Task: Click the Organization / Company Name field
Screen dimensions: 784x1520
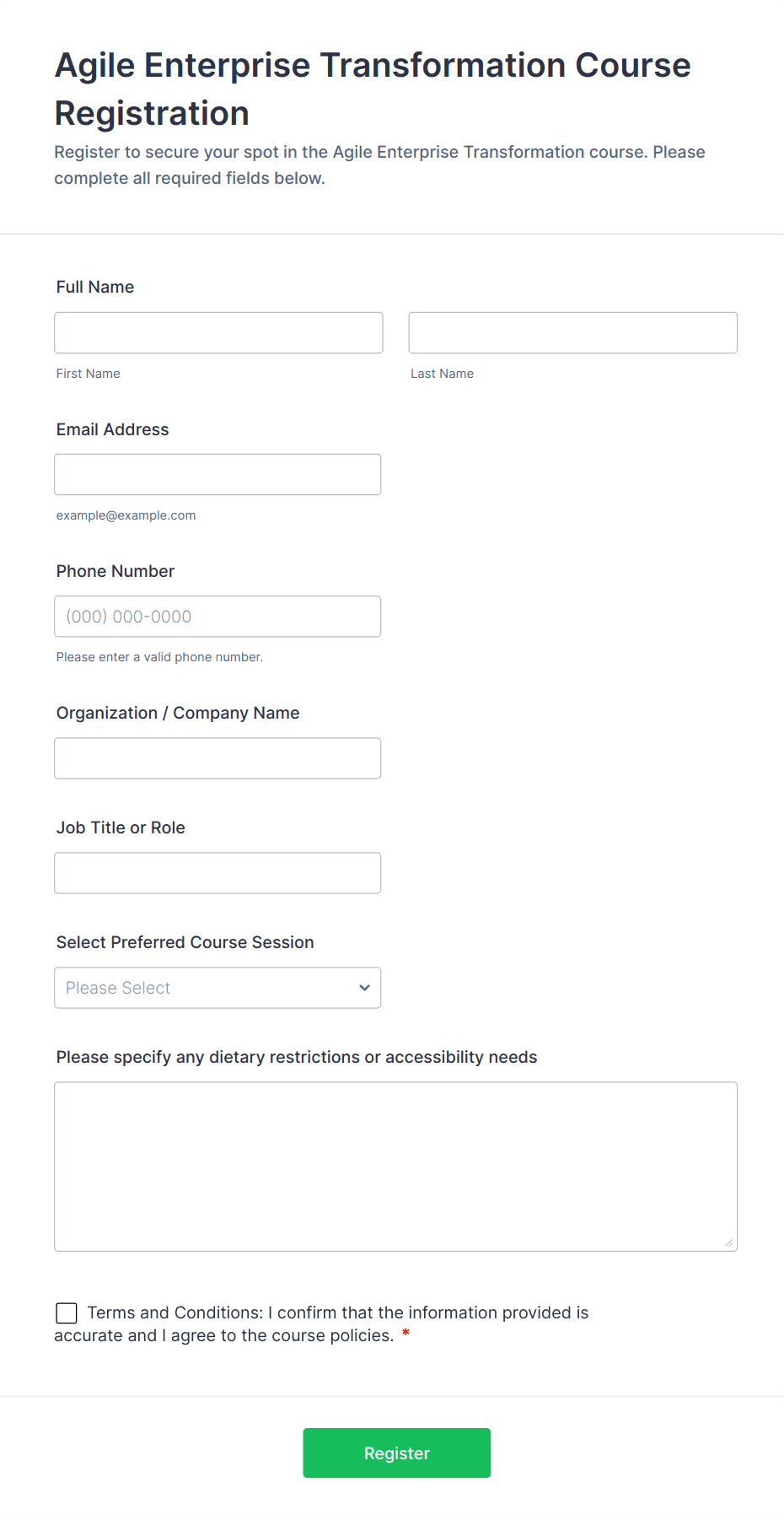Action: 217,757
